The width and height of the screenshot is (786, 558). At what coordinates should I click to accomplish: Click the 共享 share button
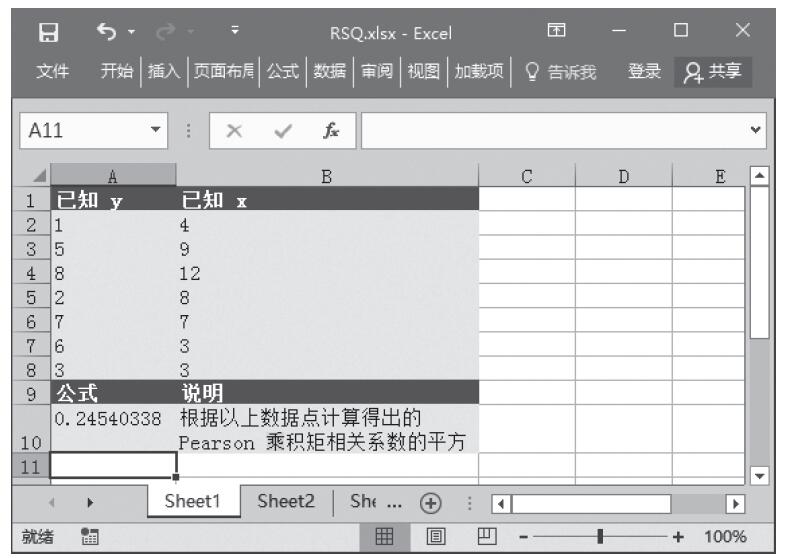[x=713, y=72]
